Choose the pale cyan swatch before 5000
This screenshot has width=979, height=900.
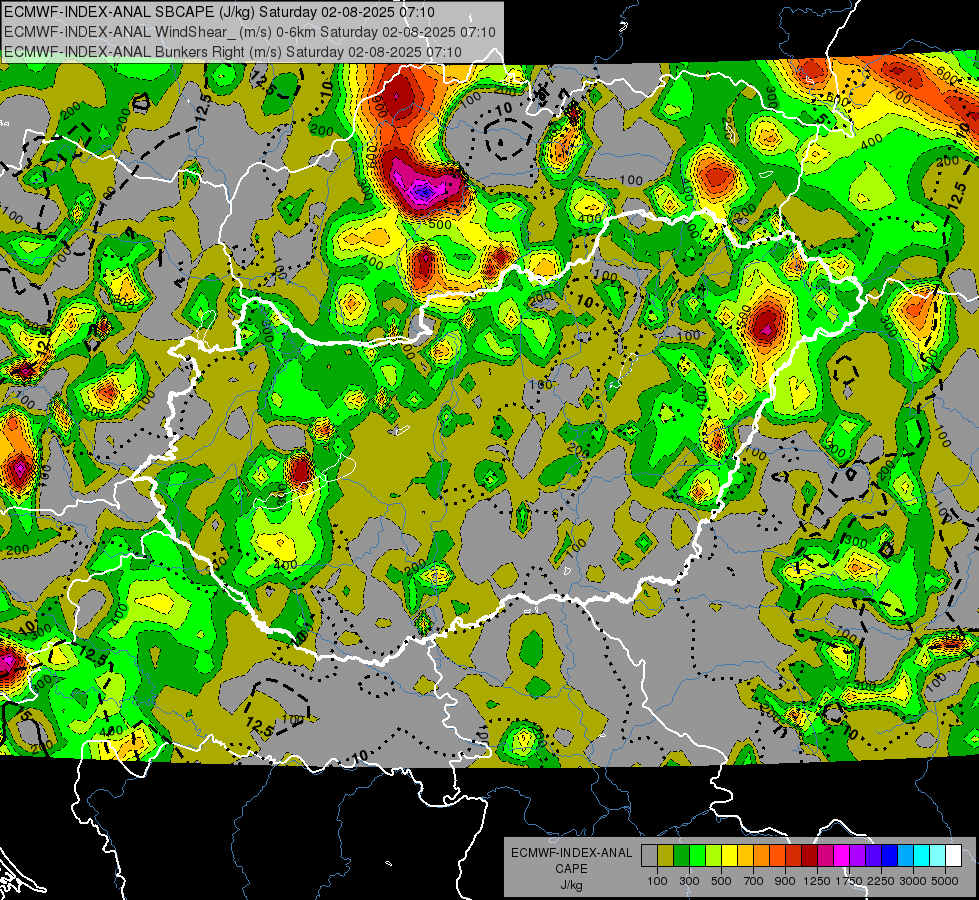pos(938,856)
